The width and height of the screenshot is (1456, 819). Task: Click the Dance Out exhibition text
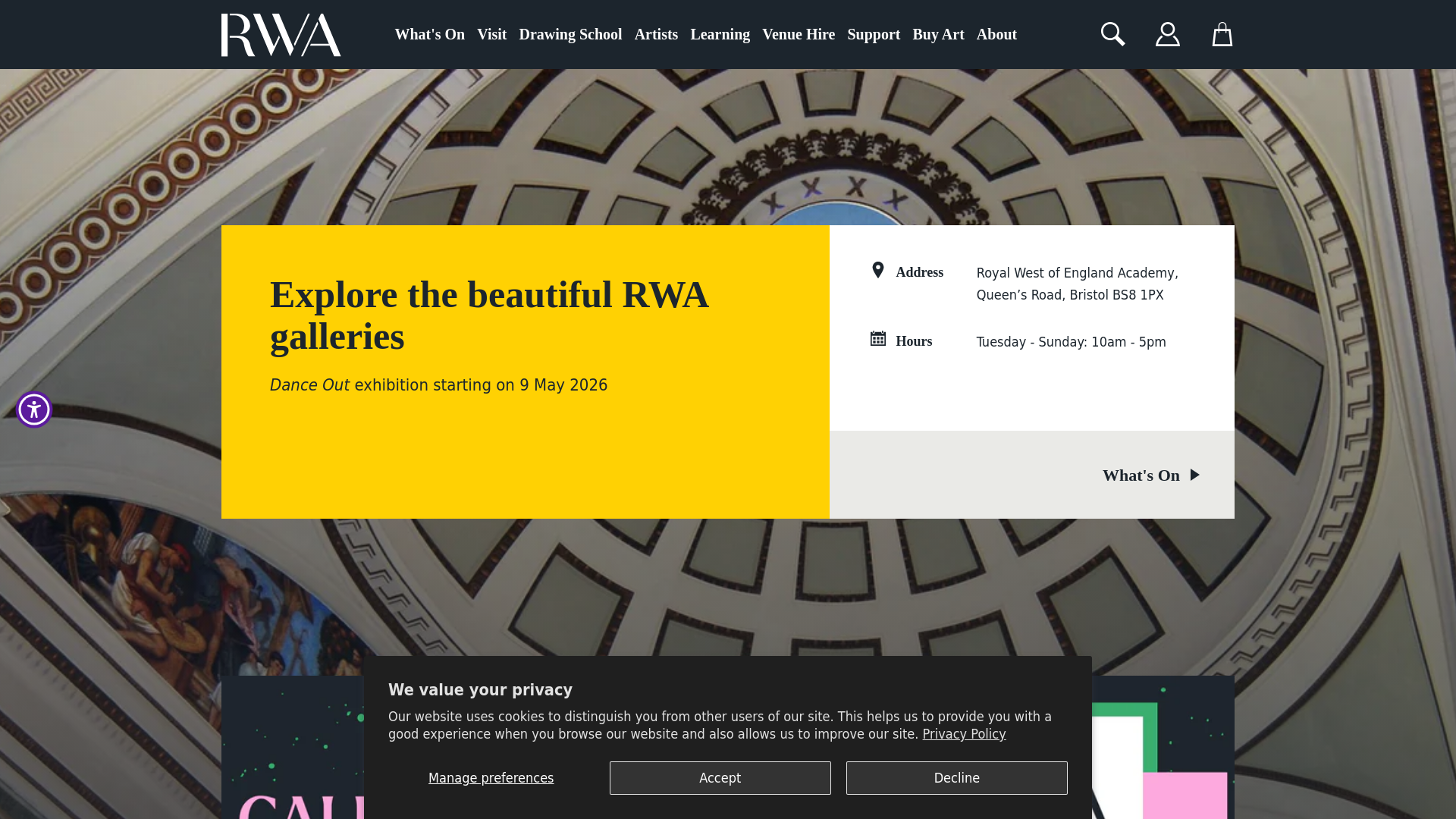pyautogui.click(x=438, y=385)
